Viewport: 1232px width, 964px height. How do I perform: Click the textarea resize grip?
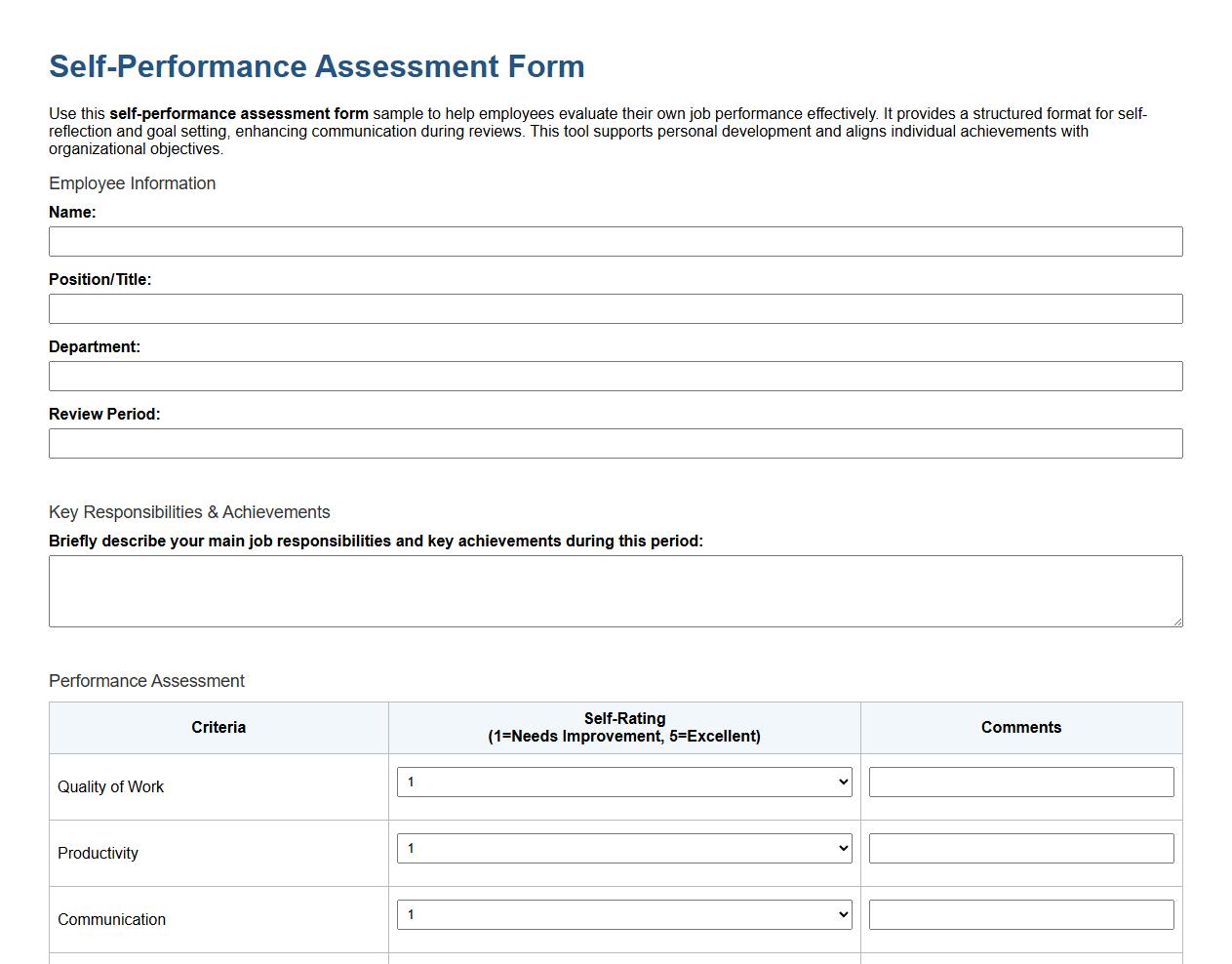click(x=1177, y=622)
